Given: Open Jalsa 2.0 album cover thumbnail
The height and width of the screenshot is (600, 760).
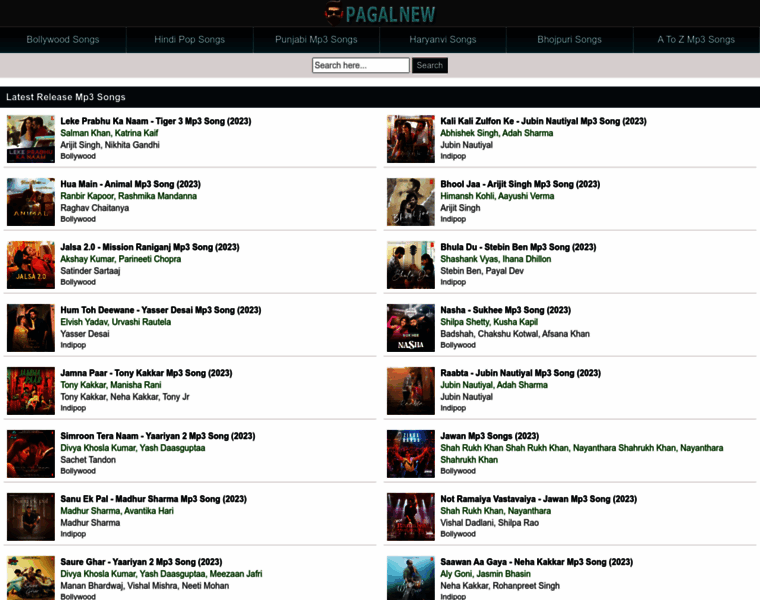Looking at the screenshot, I should 31,265.
